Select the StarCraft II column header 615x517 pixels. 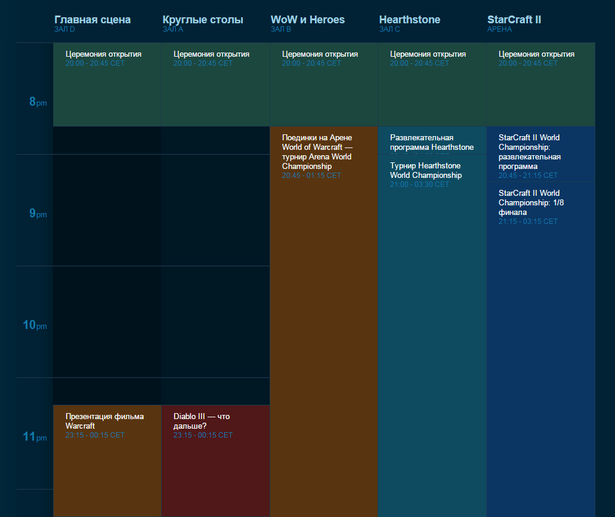pyautogui.click(x=514, y=20)
